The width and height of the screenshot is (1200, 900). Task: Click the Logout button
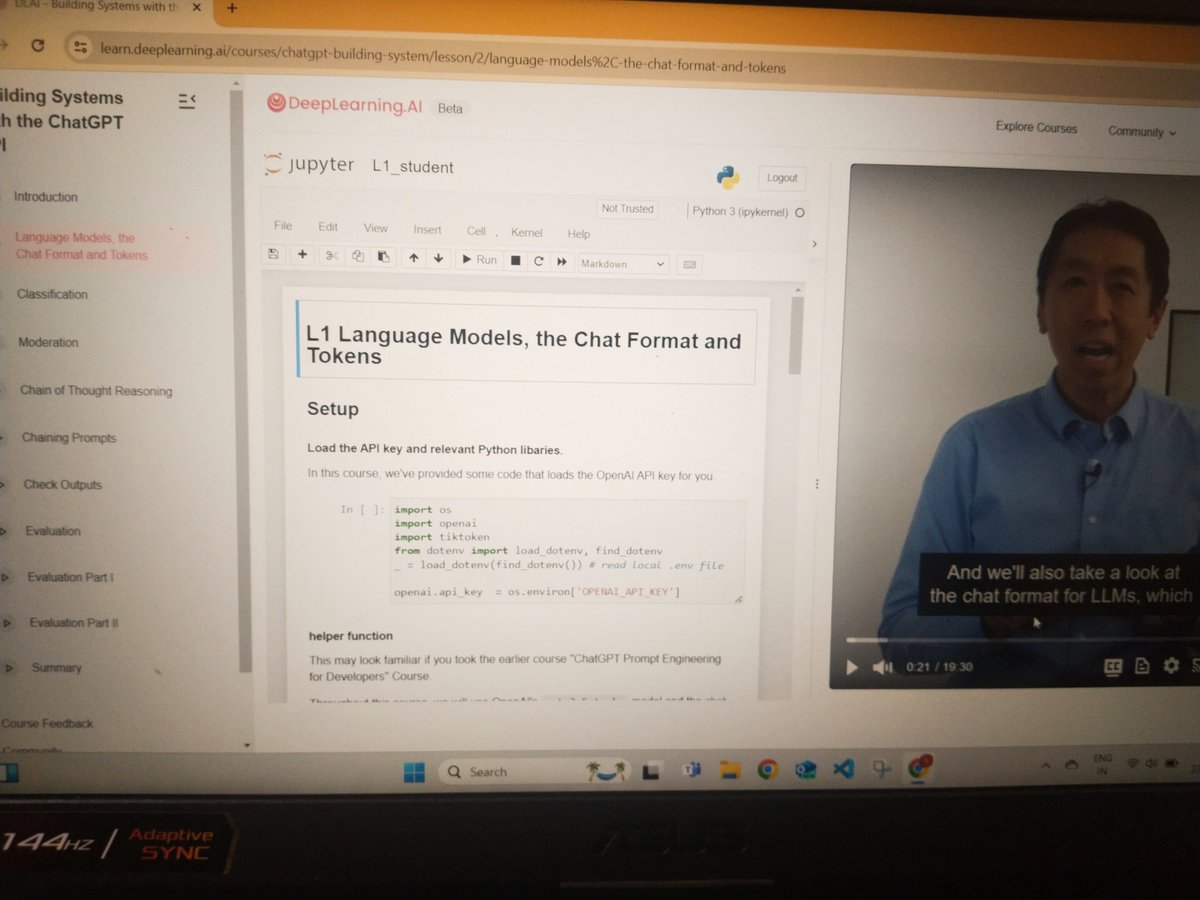(782, 178)
